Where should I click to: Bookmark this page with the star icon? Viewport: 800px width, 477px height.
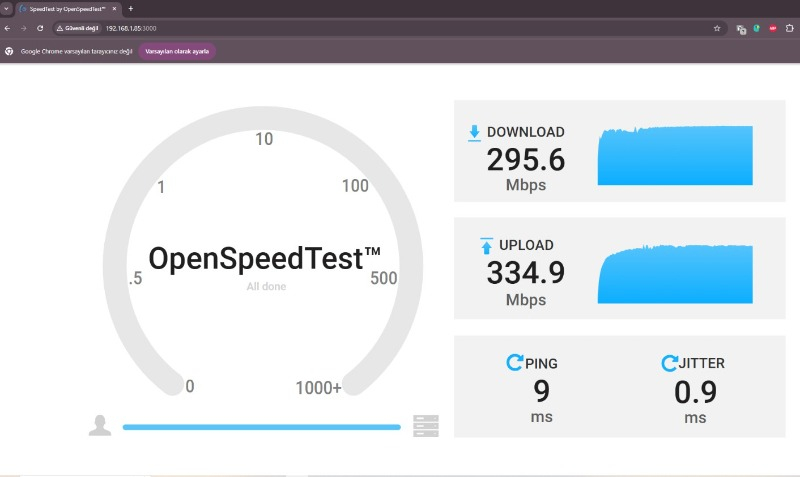point(717,29)
